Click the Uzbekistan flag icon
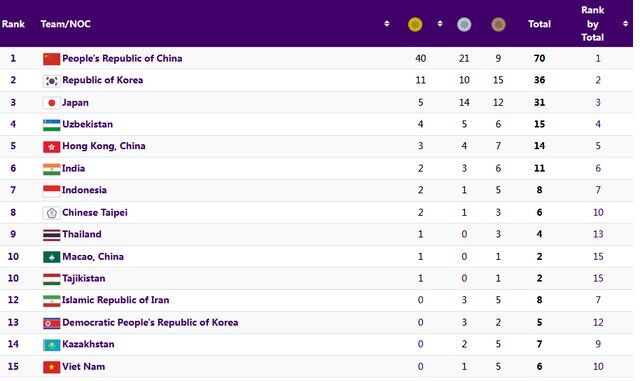The image size is (640, 381). (x=51, y=125)
